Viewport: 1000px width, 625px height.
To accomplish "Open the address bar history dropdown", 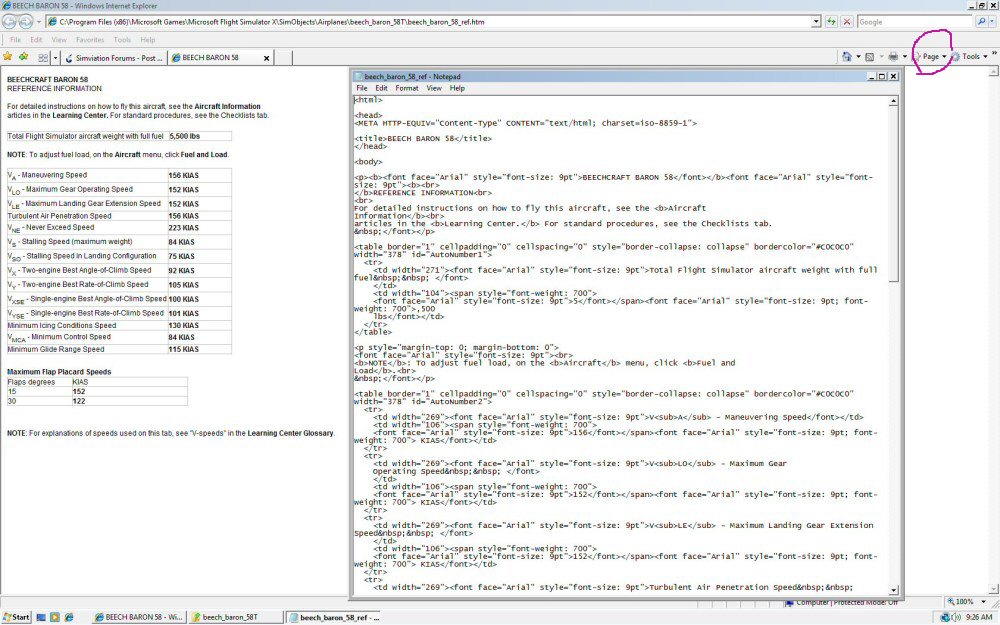I will (816, 21).
